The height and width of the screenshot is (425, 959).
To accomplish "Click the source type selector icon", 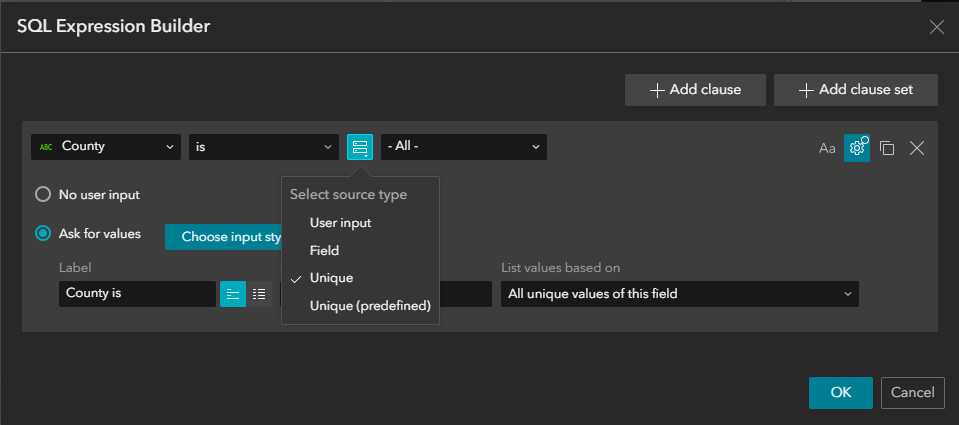I will click(x=360, y=147).
